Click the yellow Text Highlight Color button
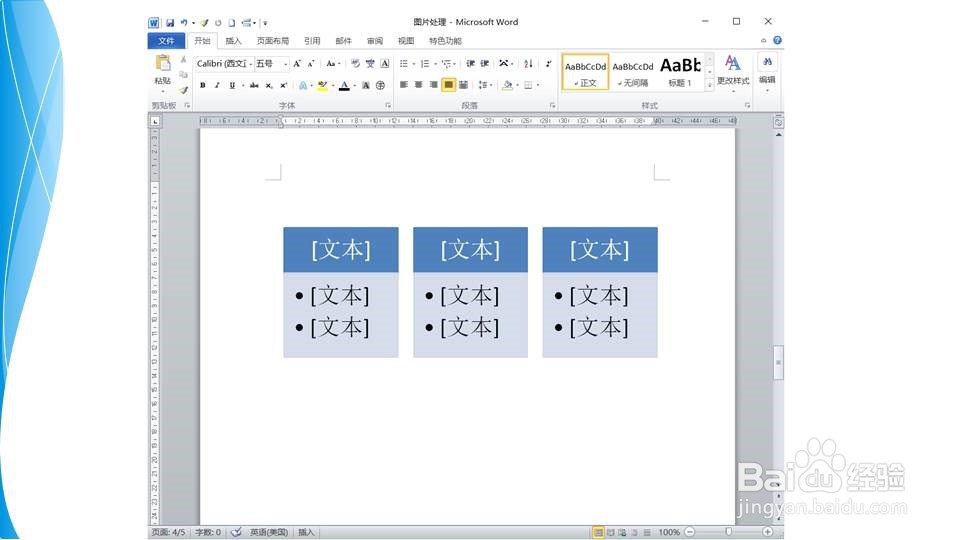This screenshot has height=540, width=960. 323,86
